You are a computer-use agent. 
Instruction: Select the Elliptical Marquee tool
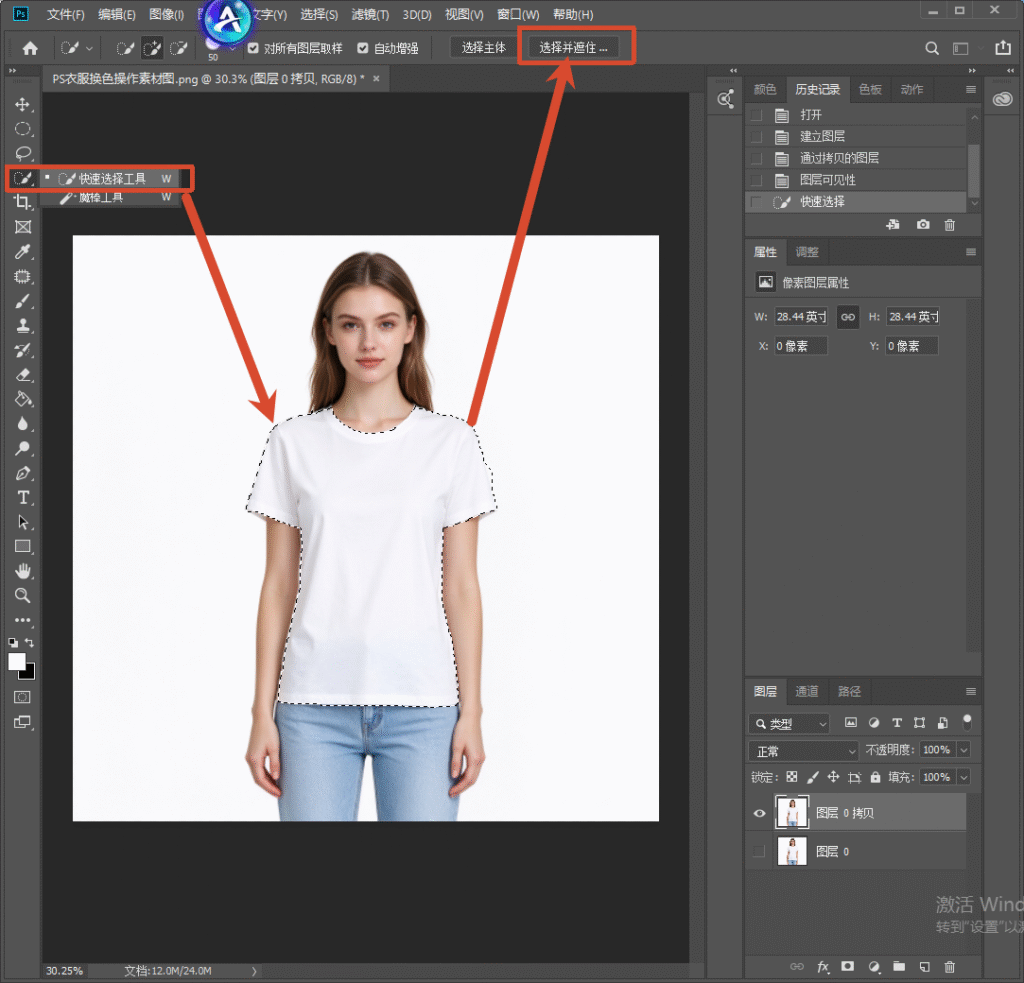(x=23, y=129)
